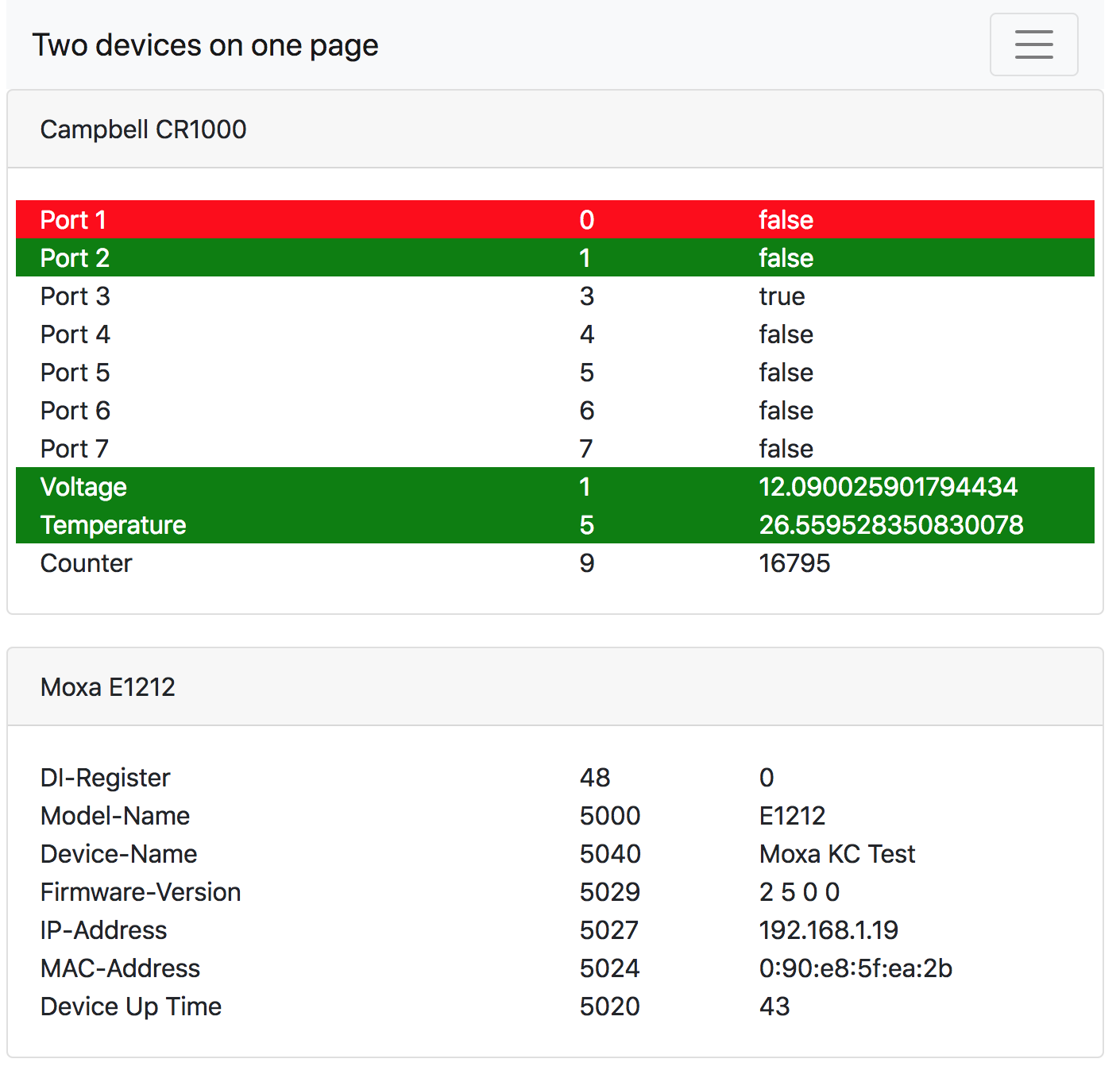Viewport: 1120px width, 1082px height.
Task: Click the address '5' in Temperature row
Action: click(587, 525)
